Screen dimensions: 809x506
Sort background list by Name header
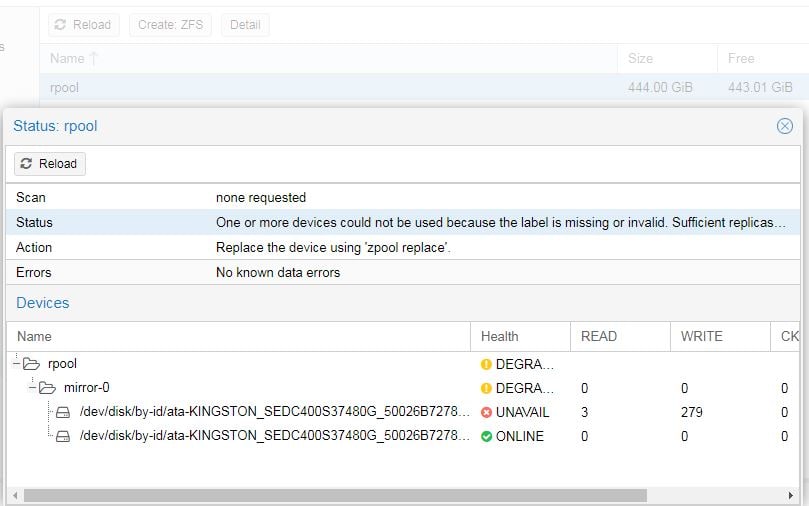[328, 58]
